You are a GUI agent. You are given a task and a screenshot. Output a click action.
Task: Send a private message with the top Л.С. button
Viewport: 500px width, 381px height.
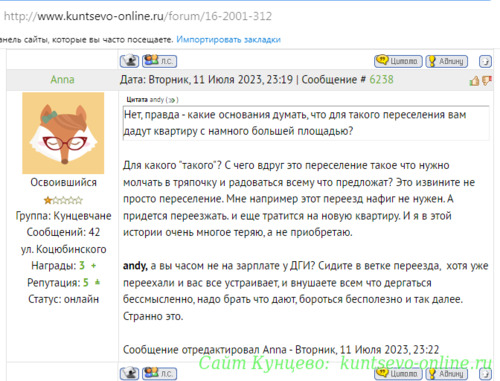click(x=160, y=61)
